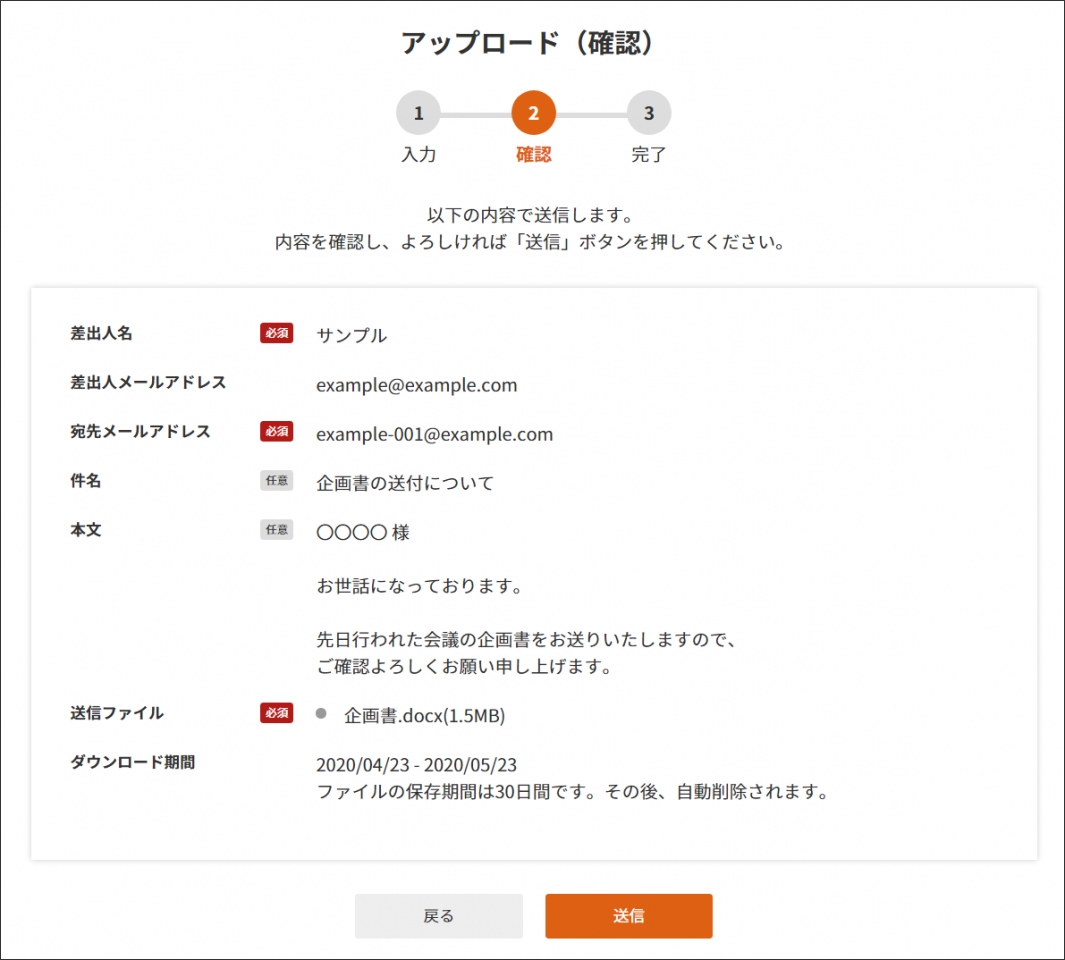
Task: Click the active orange step 2 circle
Action: tap(533, 114)
